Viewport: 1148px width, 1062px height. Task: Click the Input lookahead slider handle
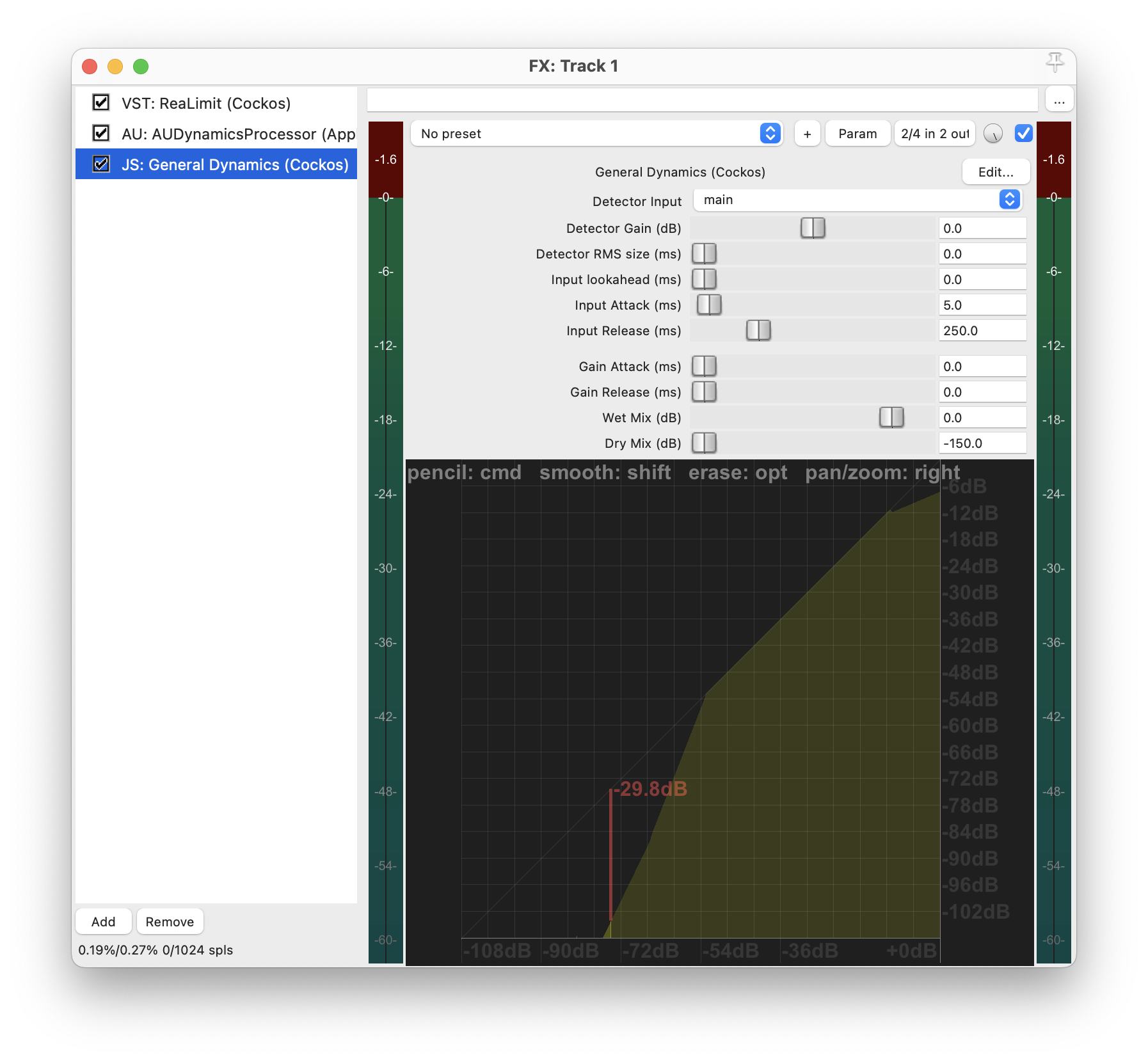[x=704, y=280]
